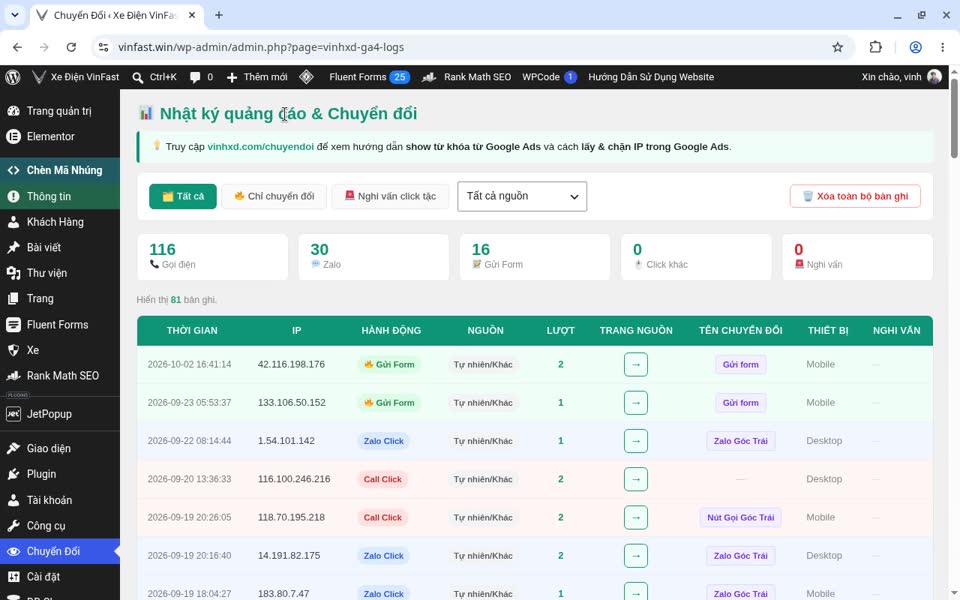960x600 pixels.
Task: Open WPCode in admin bar
Action: [549, 77]
